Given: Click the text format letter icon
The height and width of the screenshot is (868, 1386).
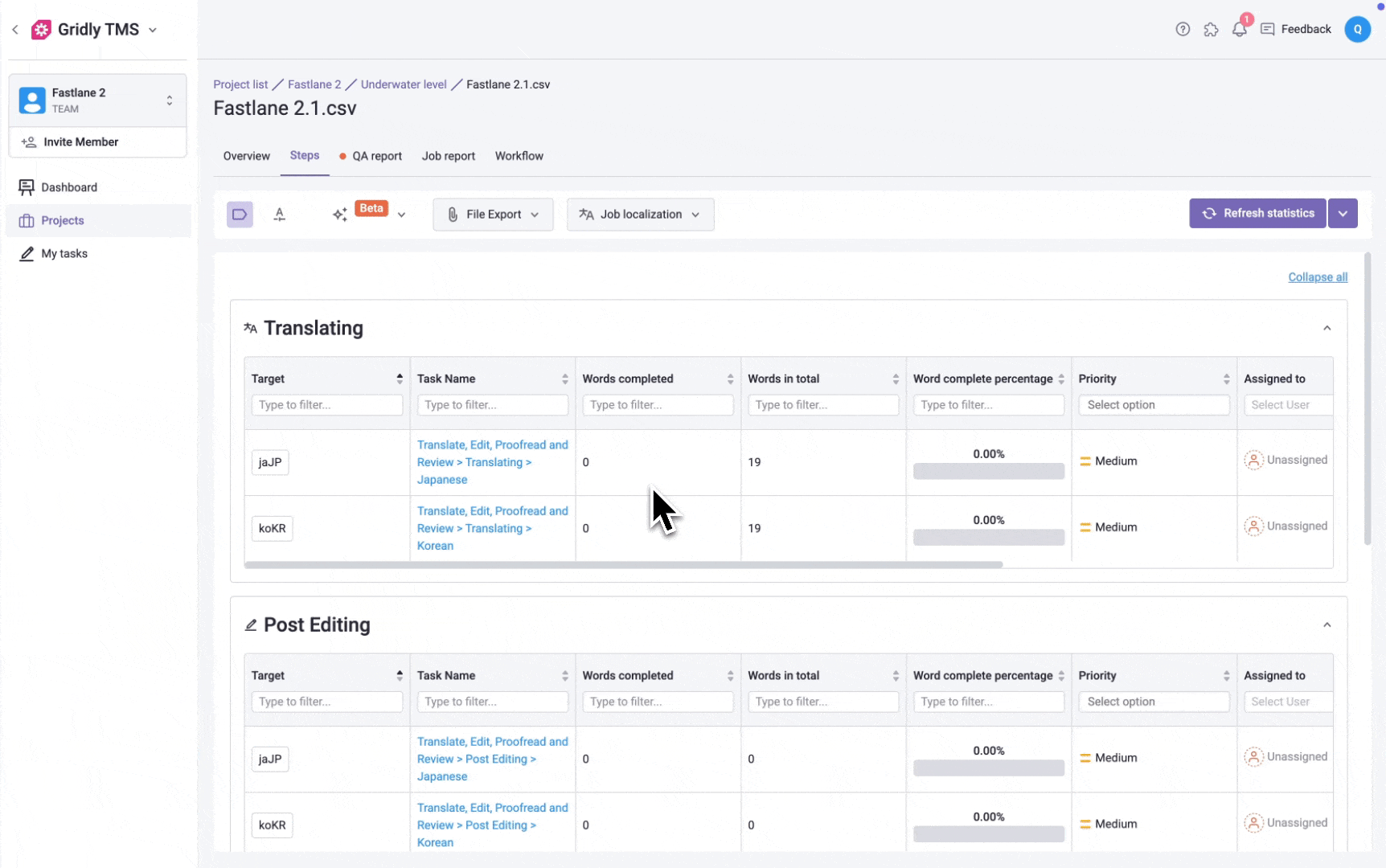Looking at the screenshot, I should coord(280,215).
